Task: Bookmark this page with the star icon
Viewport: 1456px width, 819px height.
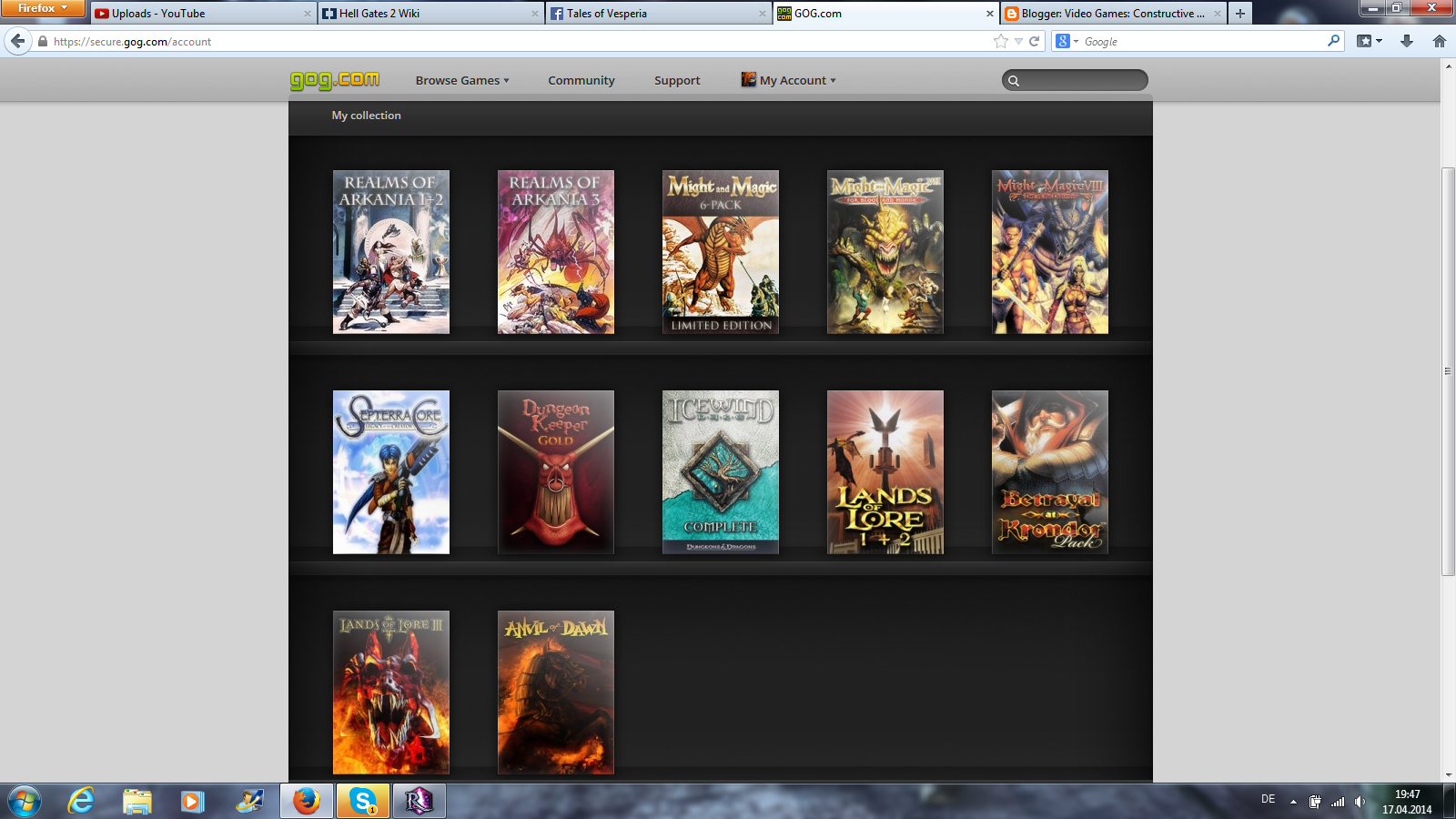Action: pyautogui.click(x=1001, y=41)
